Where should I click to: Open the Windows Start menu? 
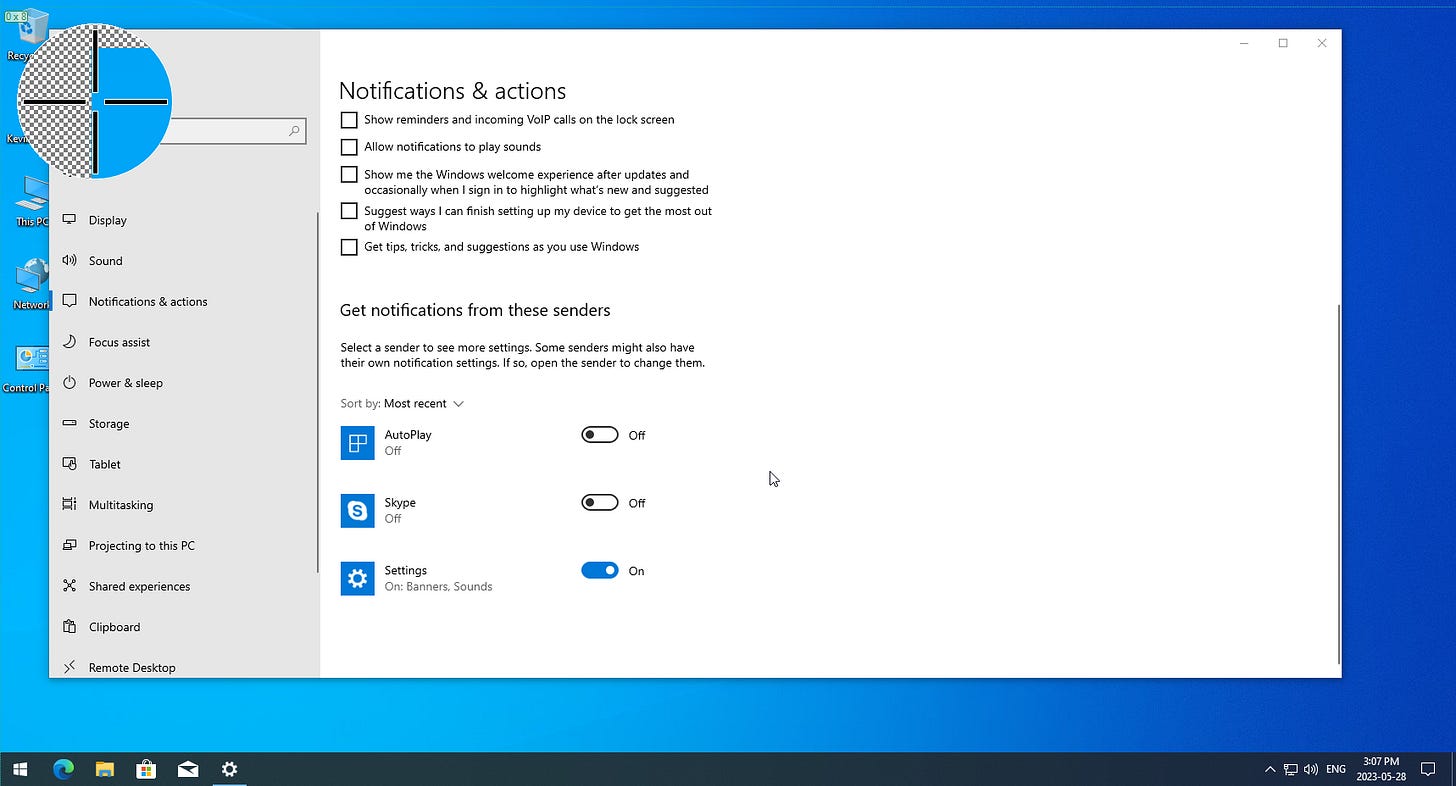(x=20, y=769)
